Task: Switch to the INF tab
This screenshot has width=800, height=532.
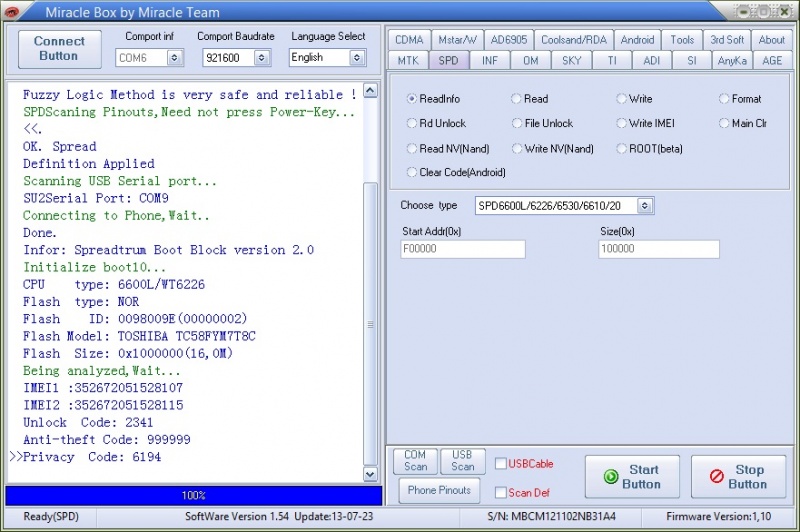Action: coord(490,60)
